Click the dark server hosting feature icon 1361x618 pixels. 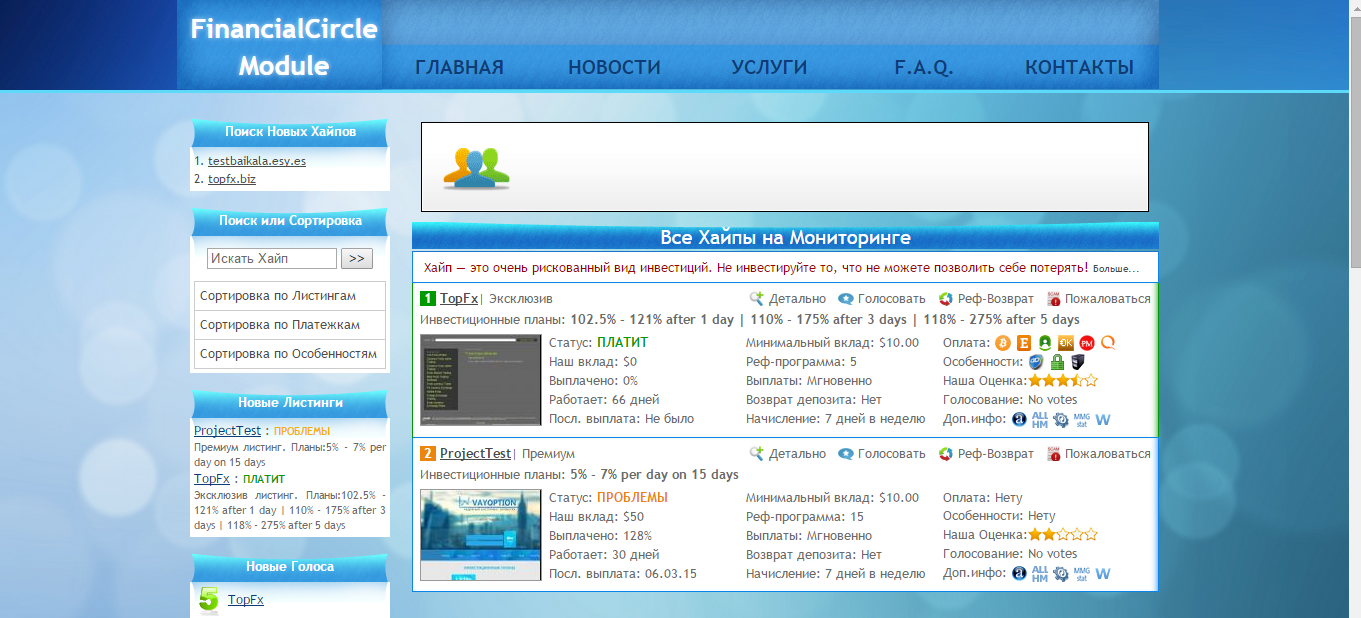coord(1077,362)
